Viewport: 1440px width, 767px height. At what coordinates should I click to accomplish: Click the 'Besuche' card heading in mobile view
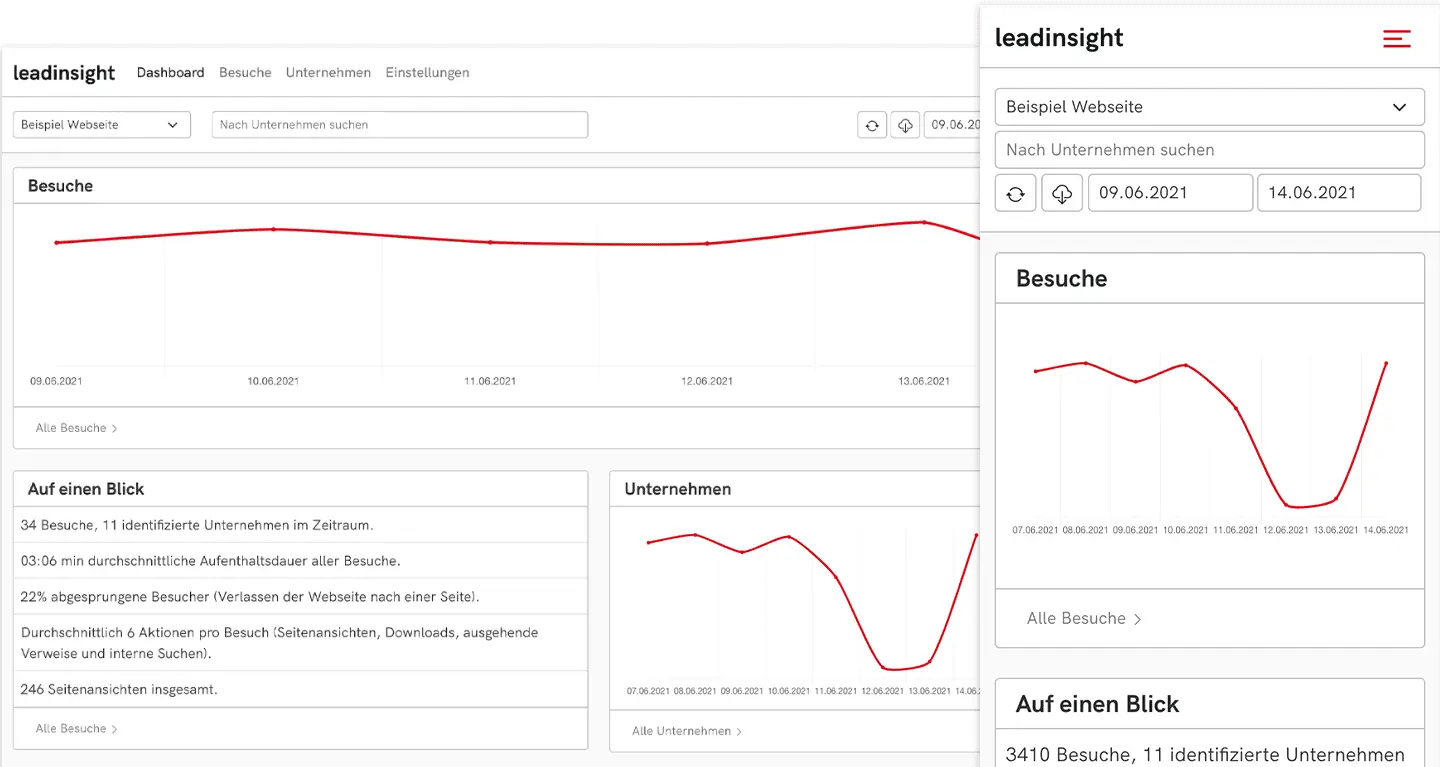tap(1061, 278)
